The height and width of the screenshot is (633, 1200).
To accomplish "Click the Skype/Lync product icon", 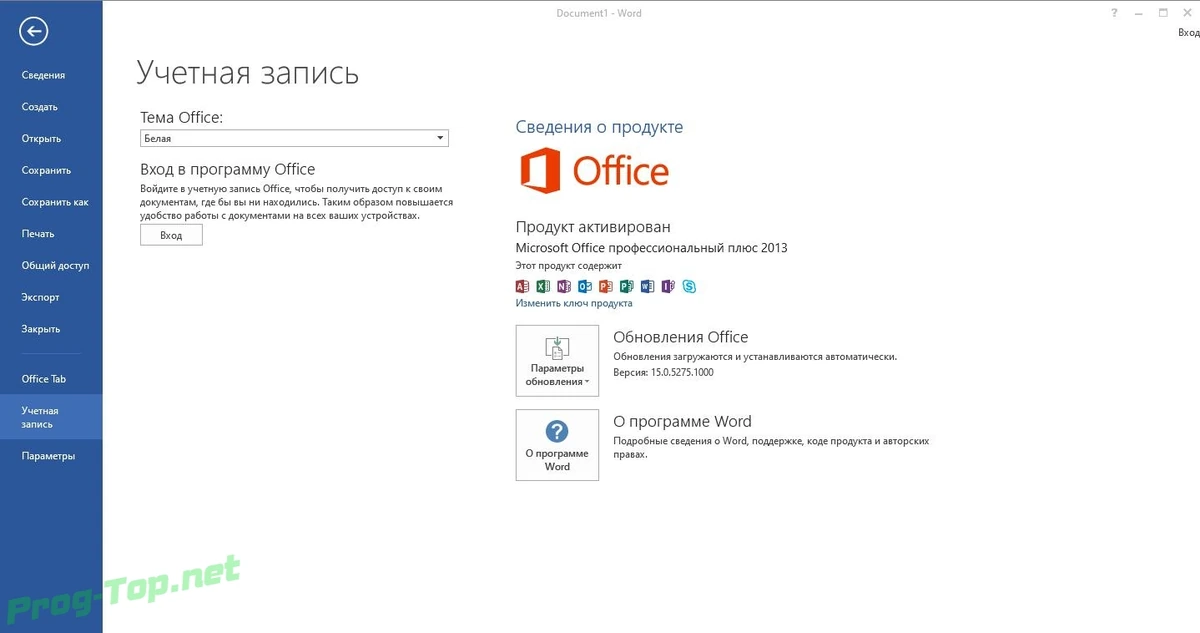I will click(x=689, y=286).
